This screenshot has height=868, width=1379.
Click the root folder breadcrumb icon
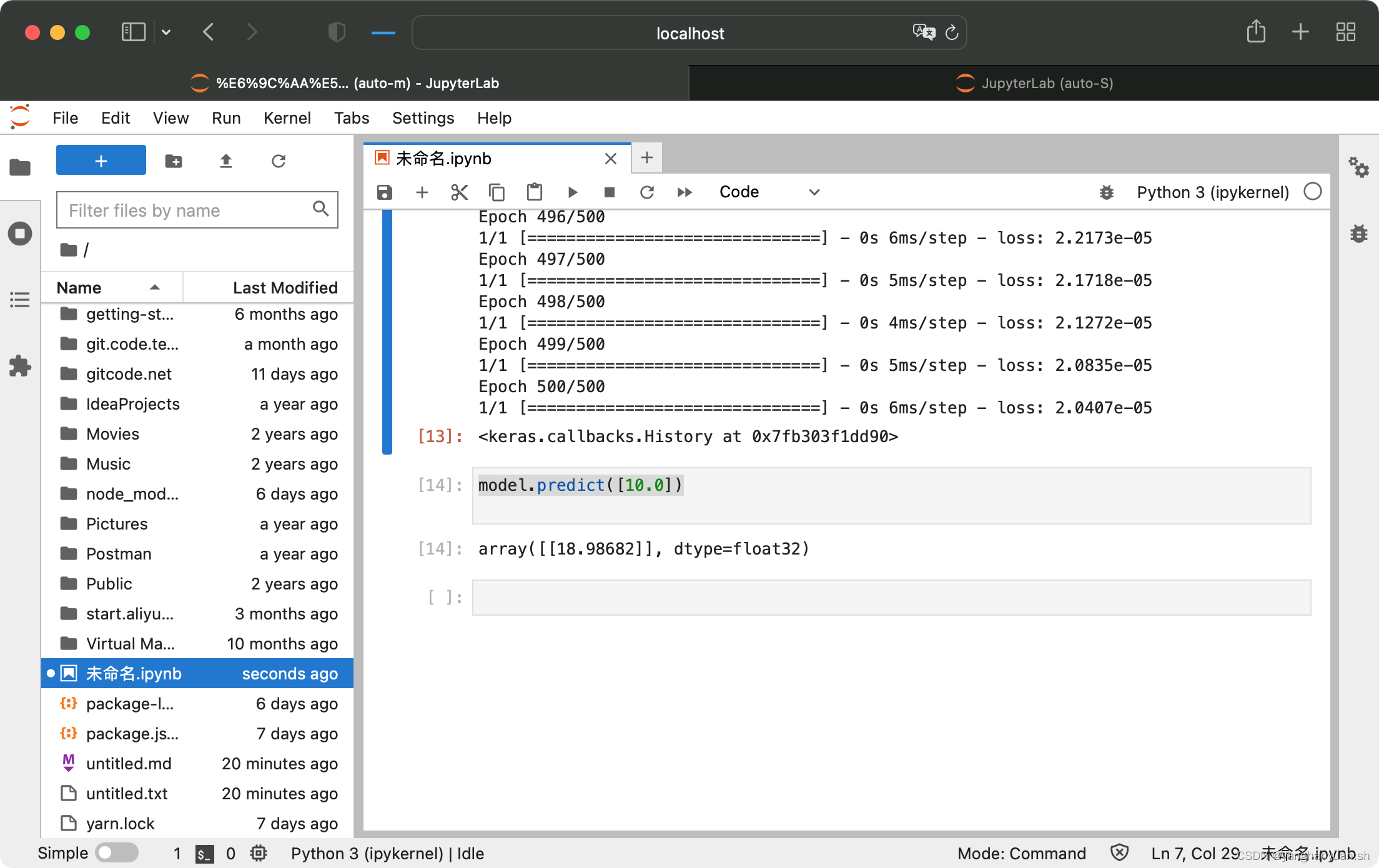(x=69, y=250)
